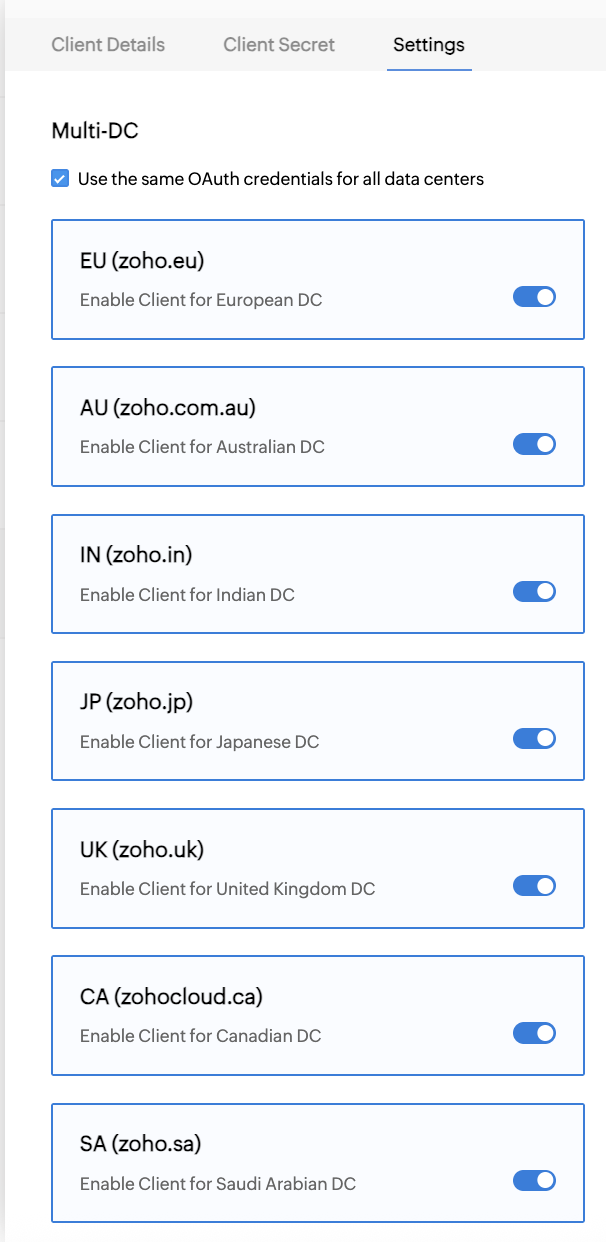This screenshot has height=1242, width=606.
Task: Disable Client for United Kingdom DC
Action: click(534, 886)
